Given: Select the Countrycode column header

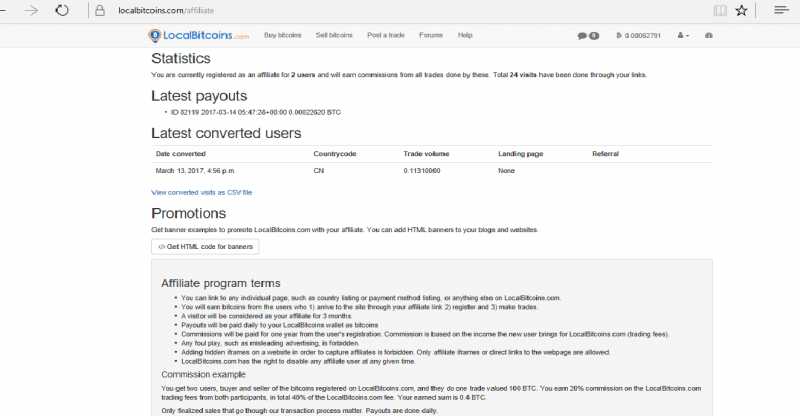Looking at the screenshot, I should pyautogui.click(x=335, y=154).
